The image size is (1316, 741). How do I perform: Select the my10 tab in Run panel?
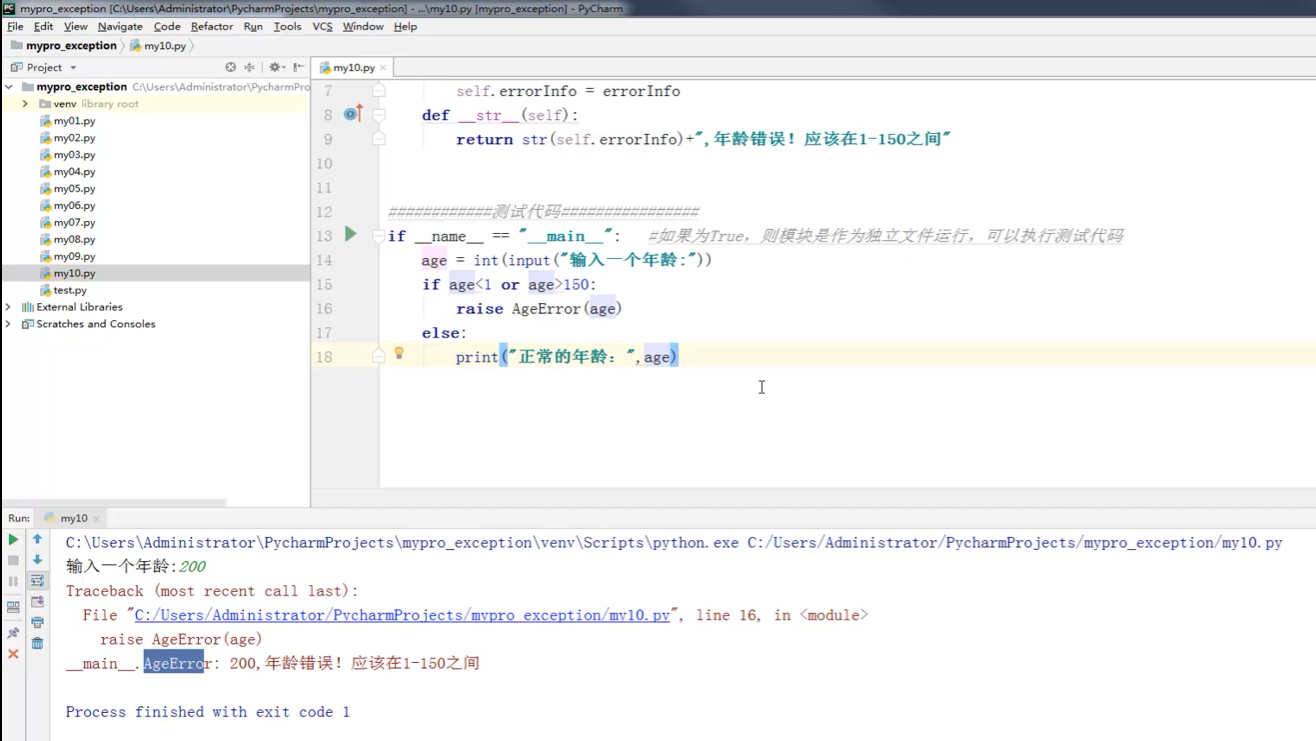(x=73, y=518)
